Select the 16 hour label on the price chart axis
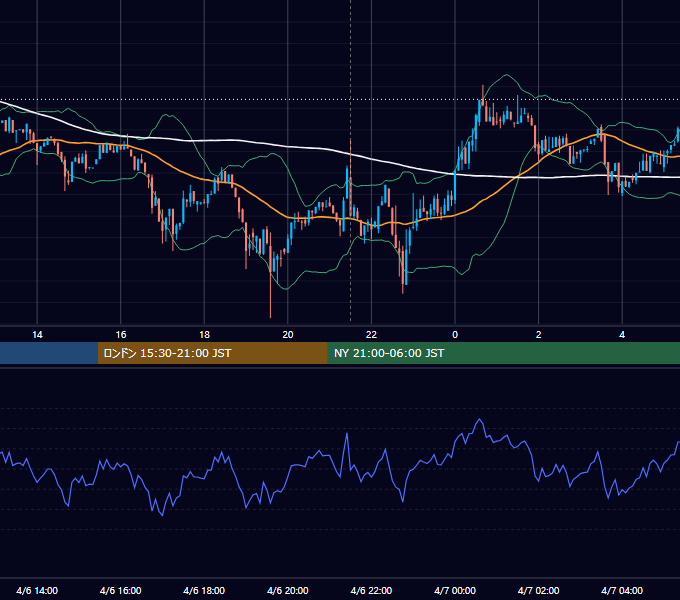Viewport: 680px width, 600px height. (121, 335)
